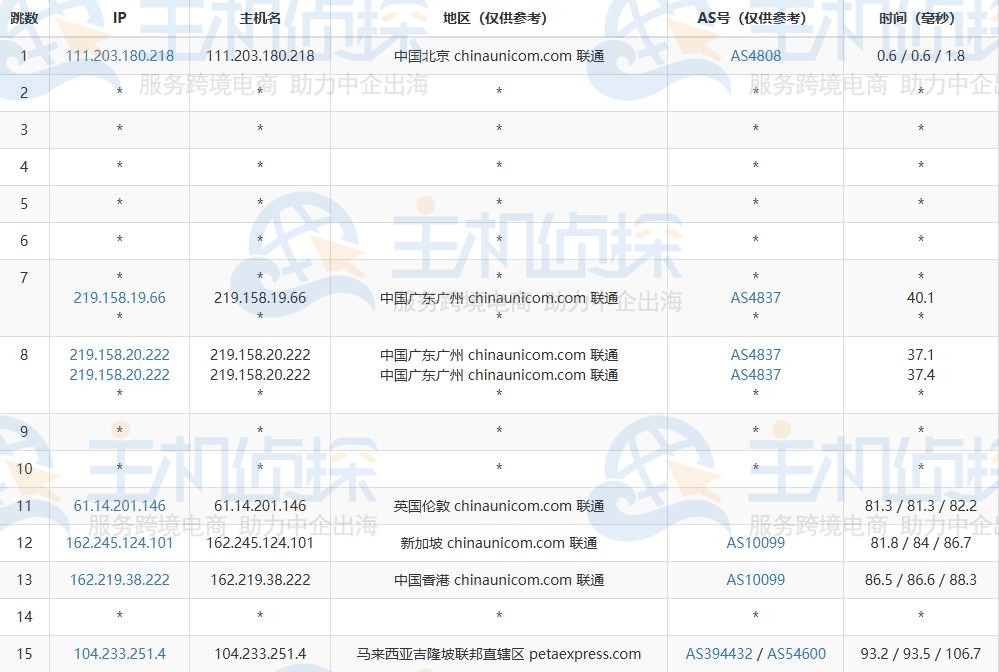Screen dimensions: 999x672
Task: Click the 跳数 column header
Action: click(24, 18)
